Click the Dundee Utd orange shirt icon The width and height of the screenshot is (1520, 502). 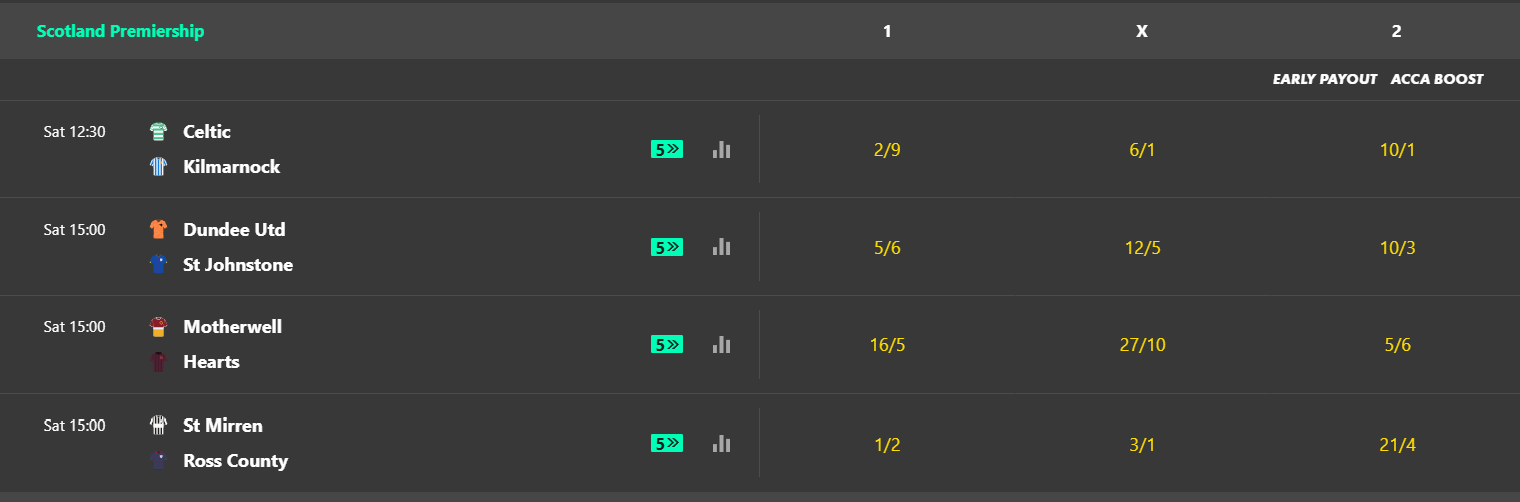[158, 229]
